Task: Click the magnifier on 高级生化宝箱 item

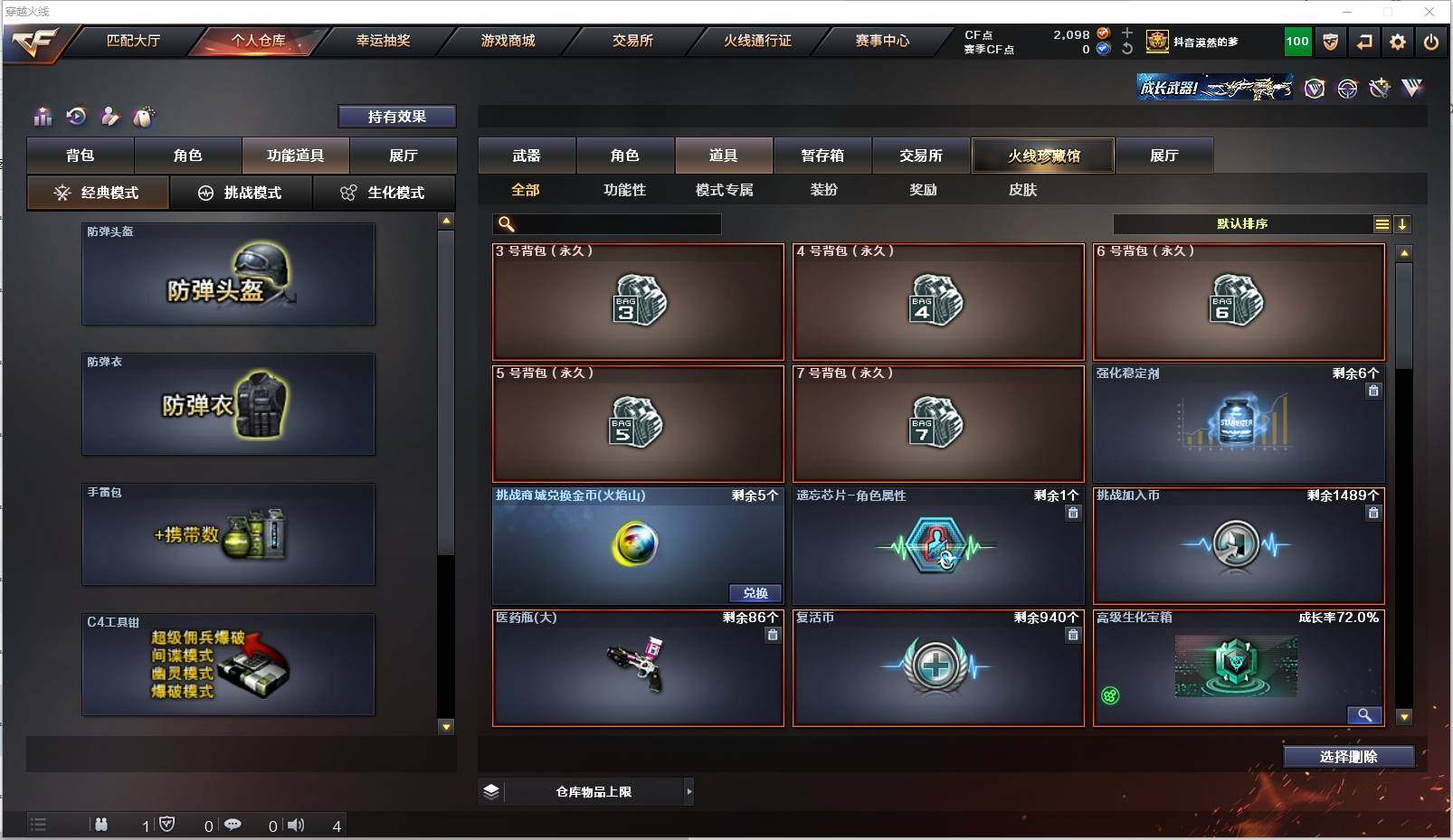Action: point(1364,715)
